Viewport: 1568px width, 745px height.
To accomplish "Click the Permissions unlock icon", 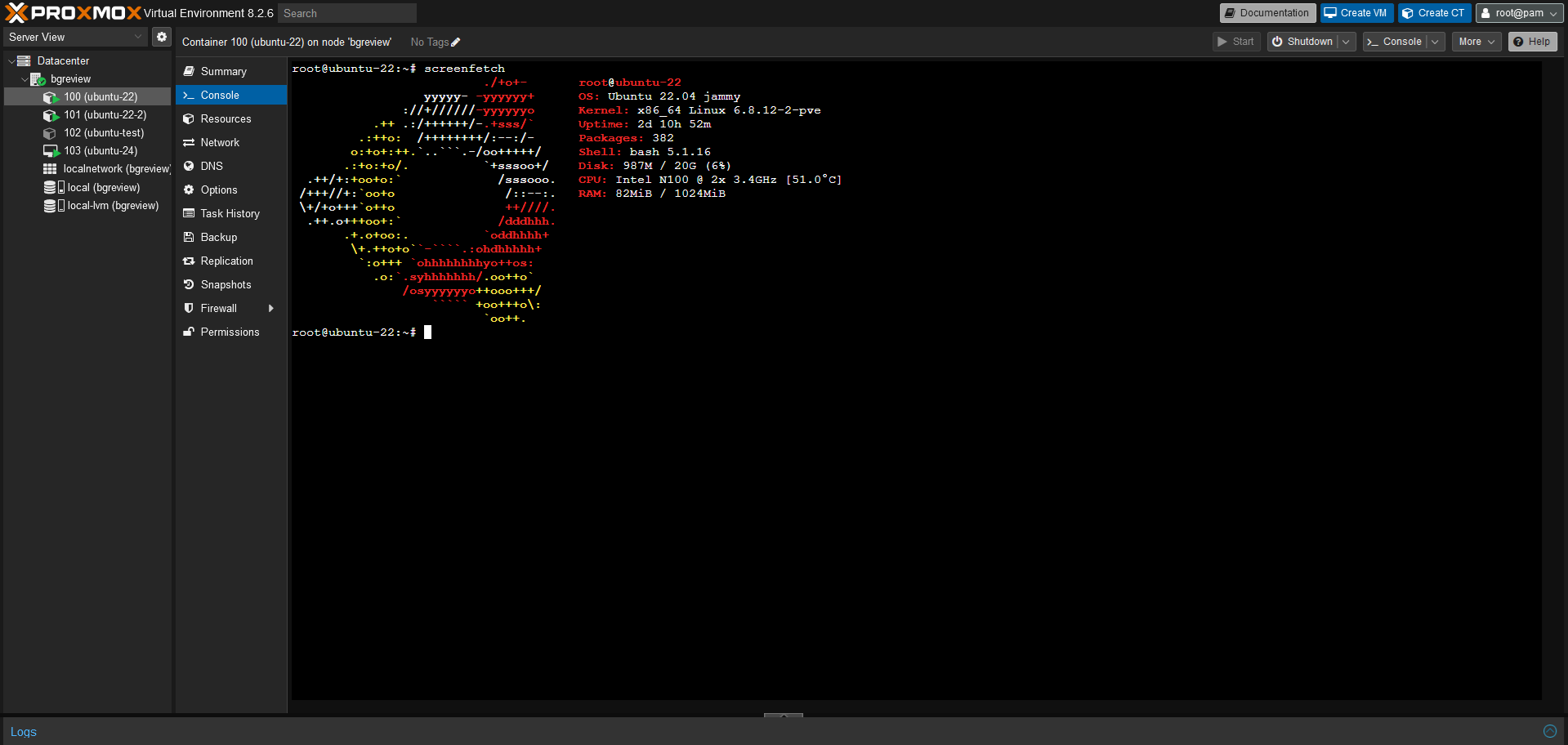I will point(189,332).
